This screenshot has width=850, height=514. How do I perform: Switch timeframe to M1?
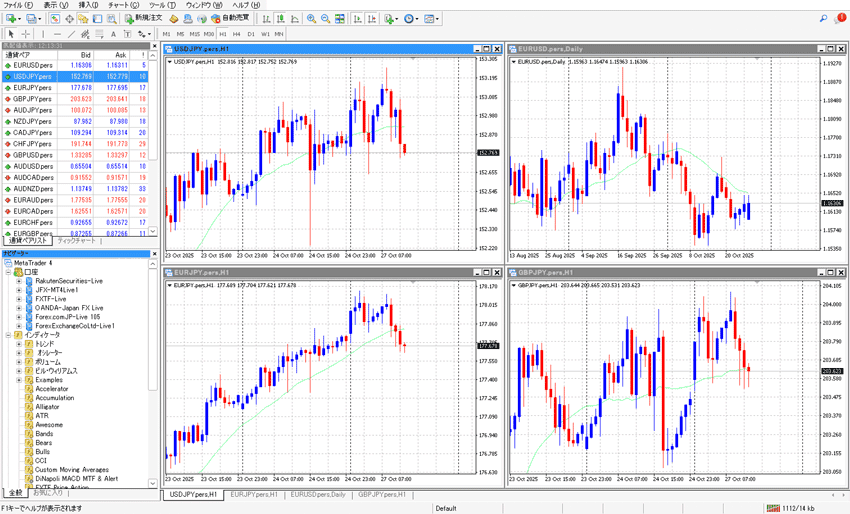(166, 34)
